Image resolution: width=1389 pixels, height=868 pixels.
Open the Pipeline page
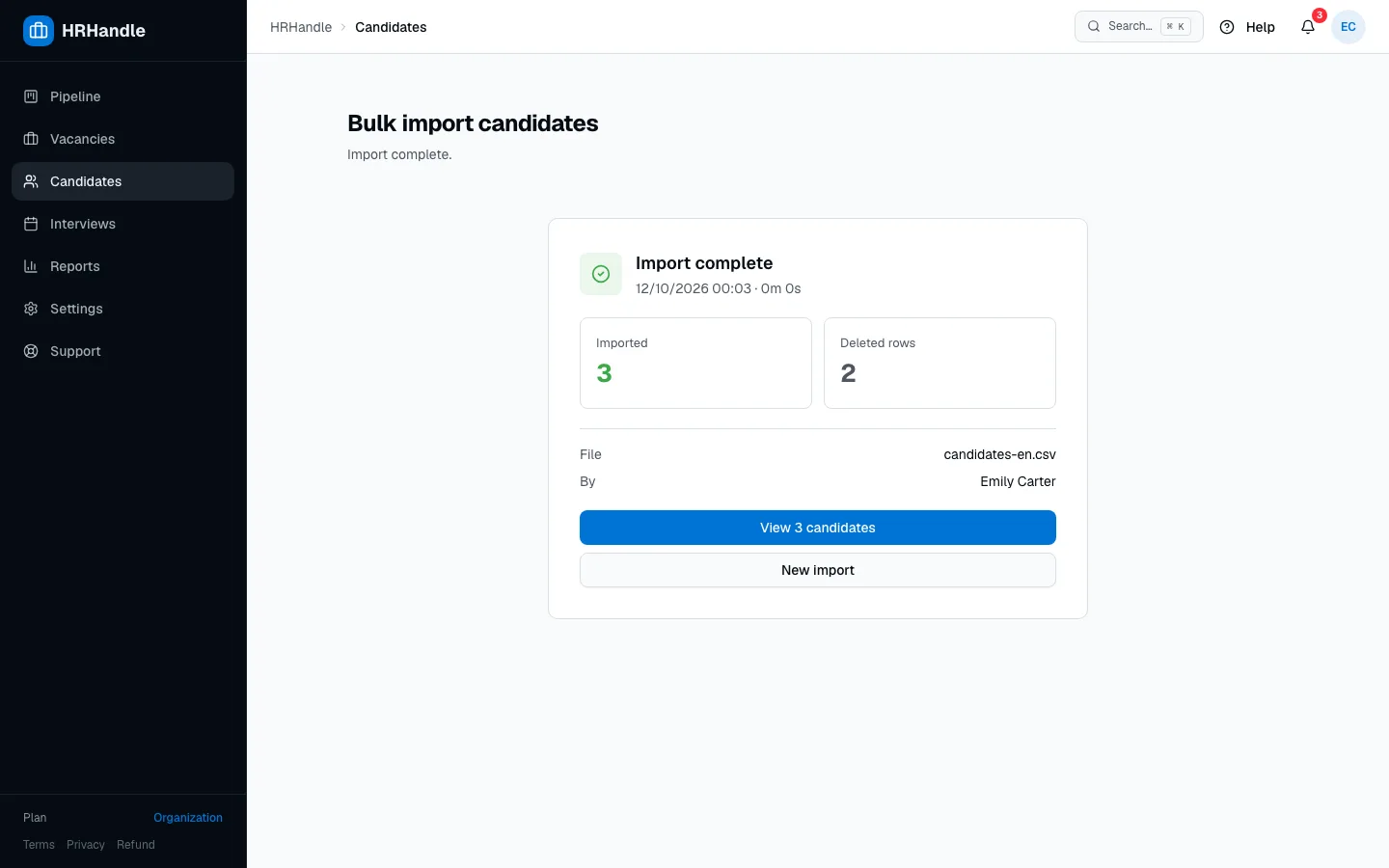pos(123,96)
